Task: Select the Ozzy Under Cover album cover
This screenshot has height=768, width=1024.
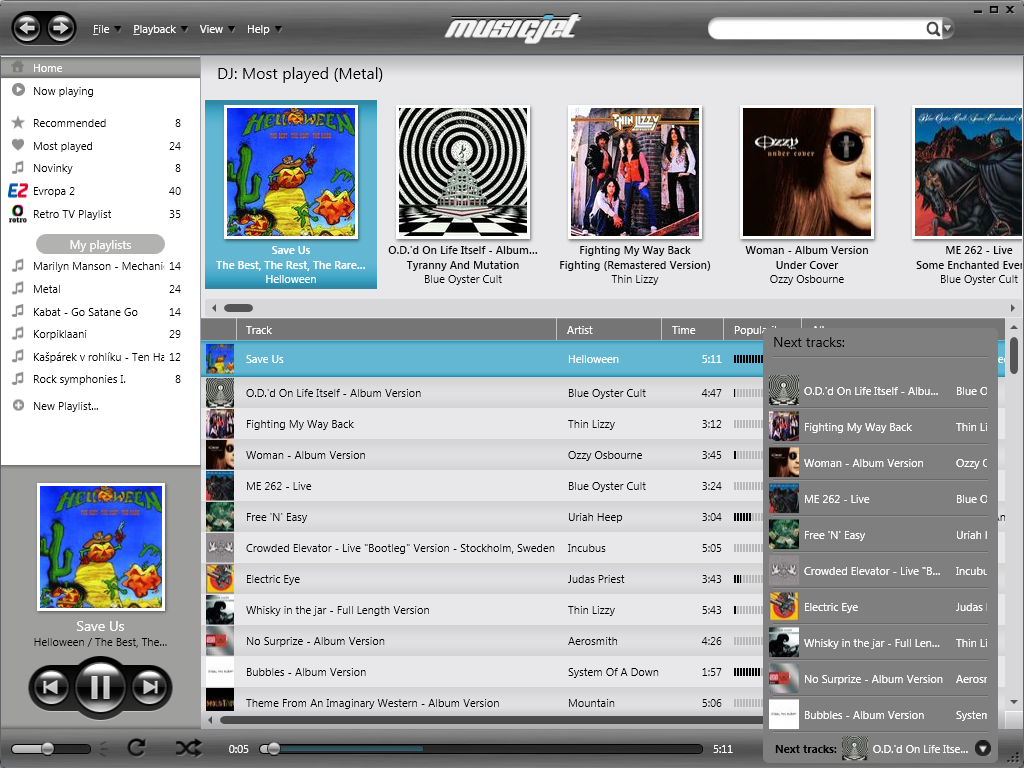Action: (807, 172)
